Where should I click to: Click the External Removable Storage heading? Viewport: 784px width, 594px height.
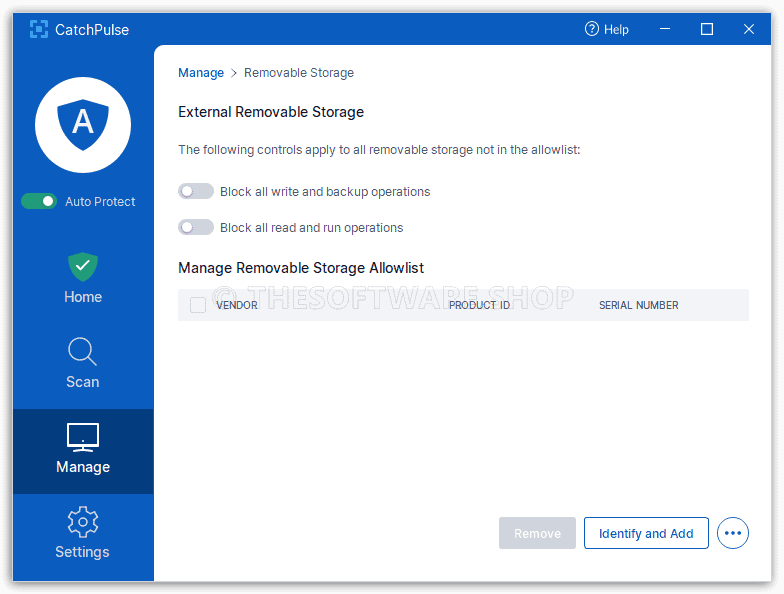pos(271,112)
